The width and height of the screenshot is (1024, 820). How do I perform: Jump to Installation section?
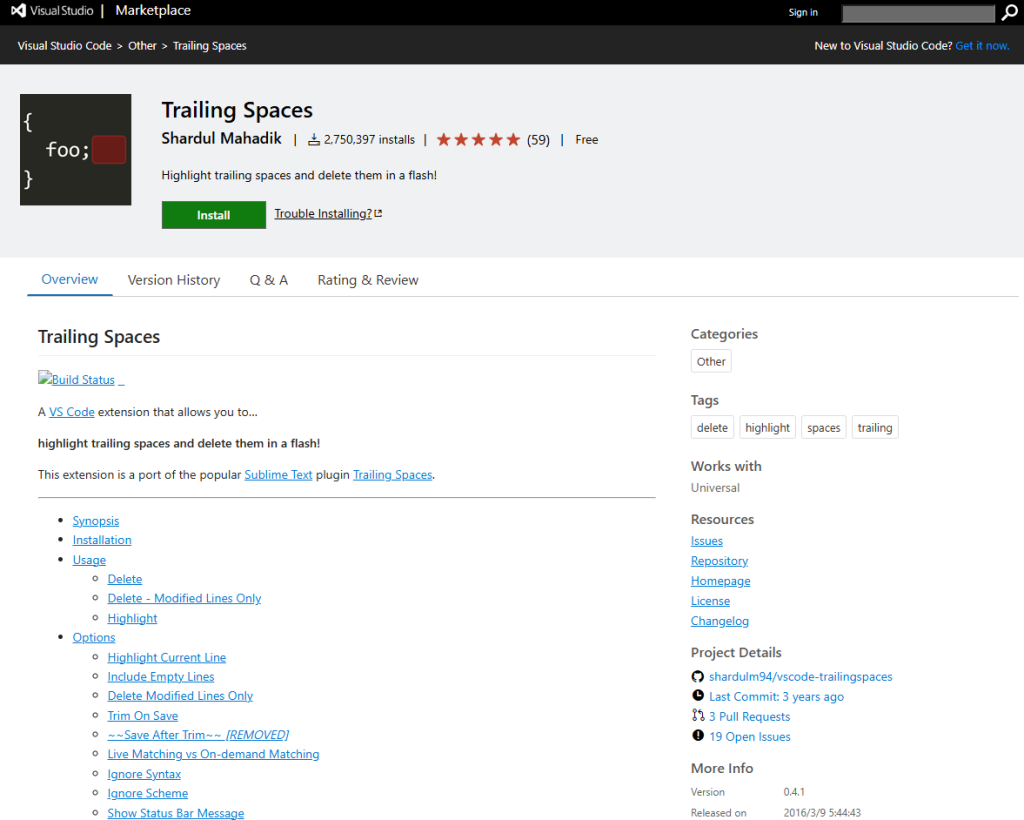(x=102, y=540)
